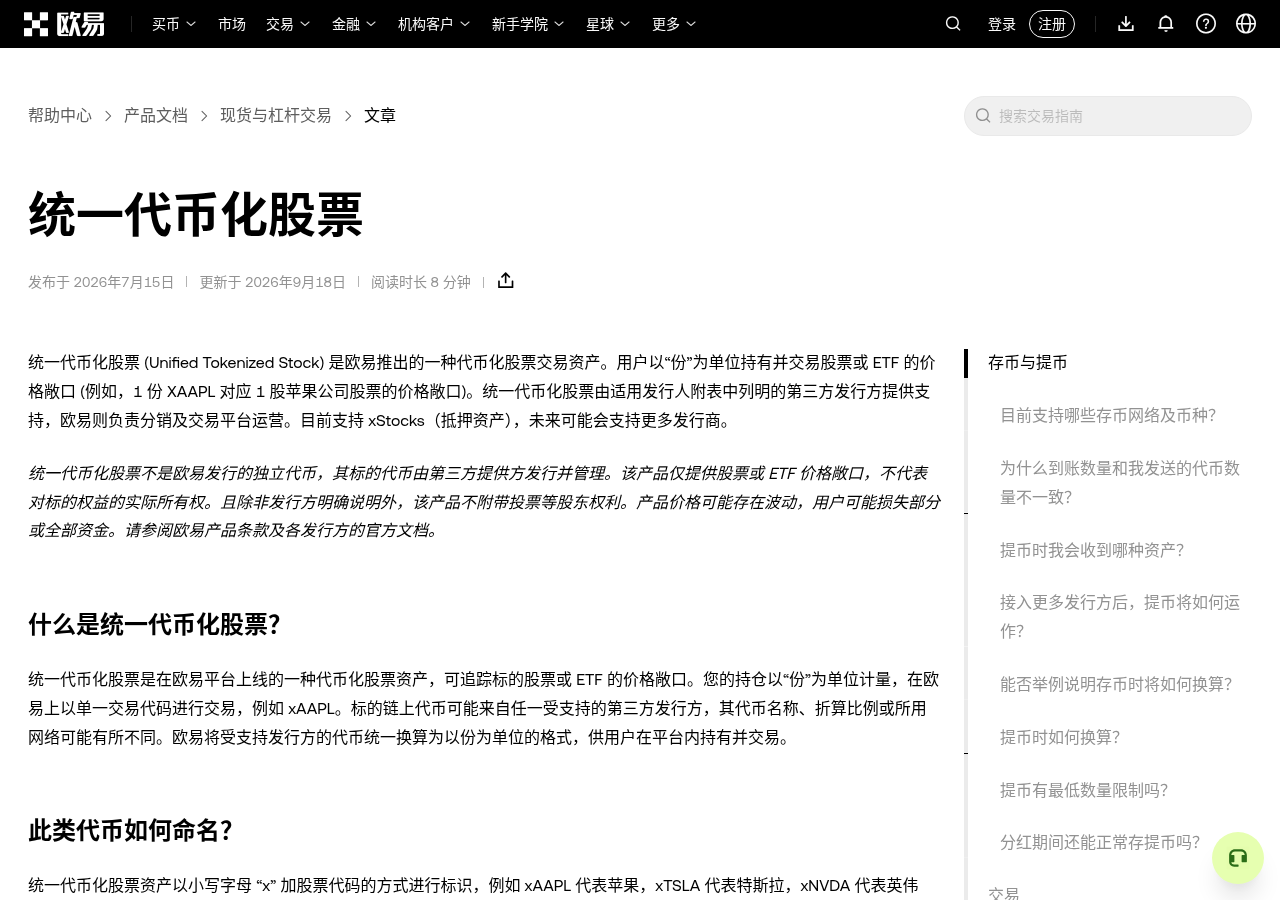
Task: Jump to 接入更多发行方后,提币将如何运作?
Action: click(1120, 616)
